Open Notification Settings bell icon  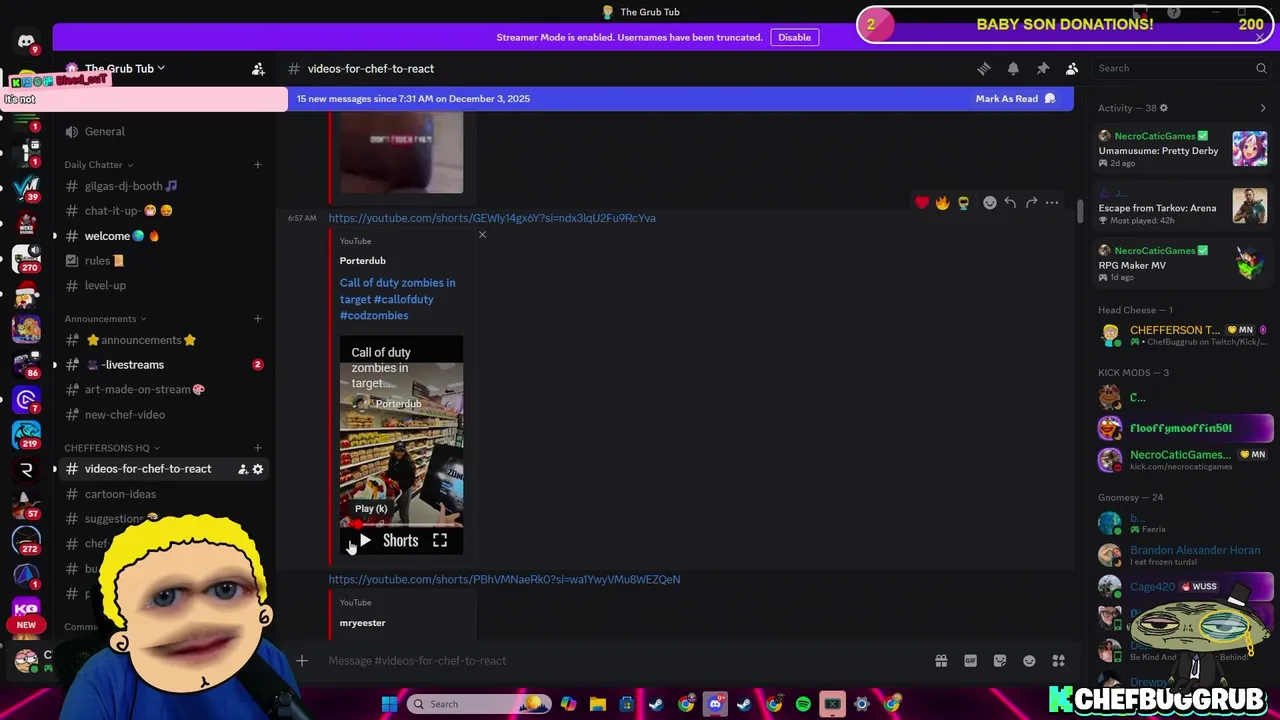(x=1013, y=68)
